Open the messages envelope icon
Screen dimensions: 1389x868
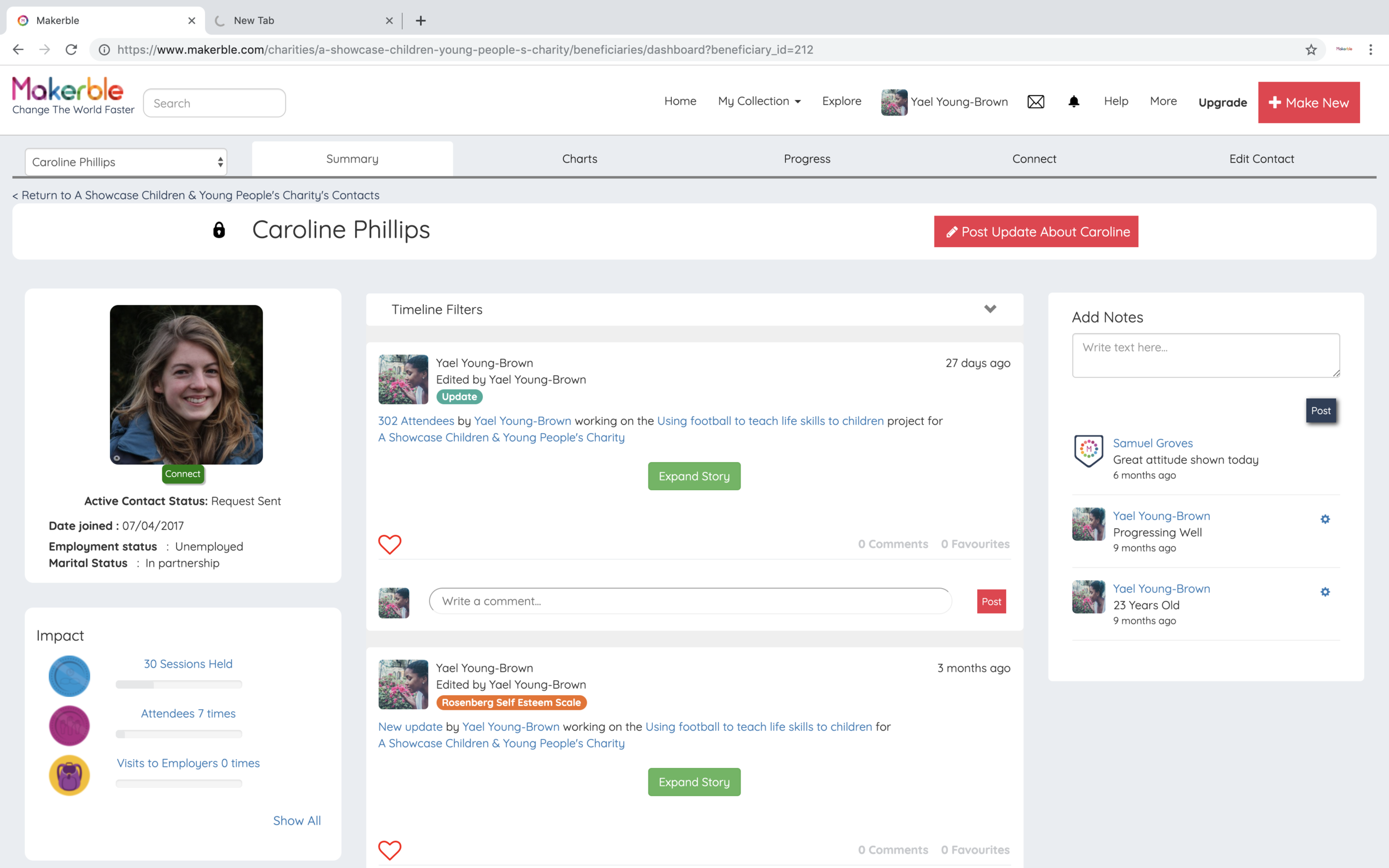click(1035, 102)
